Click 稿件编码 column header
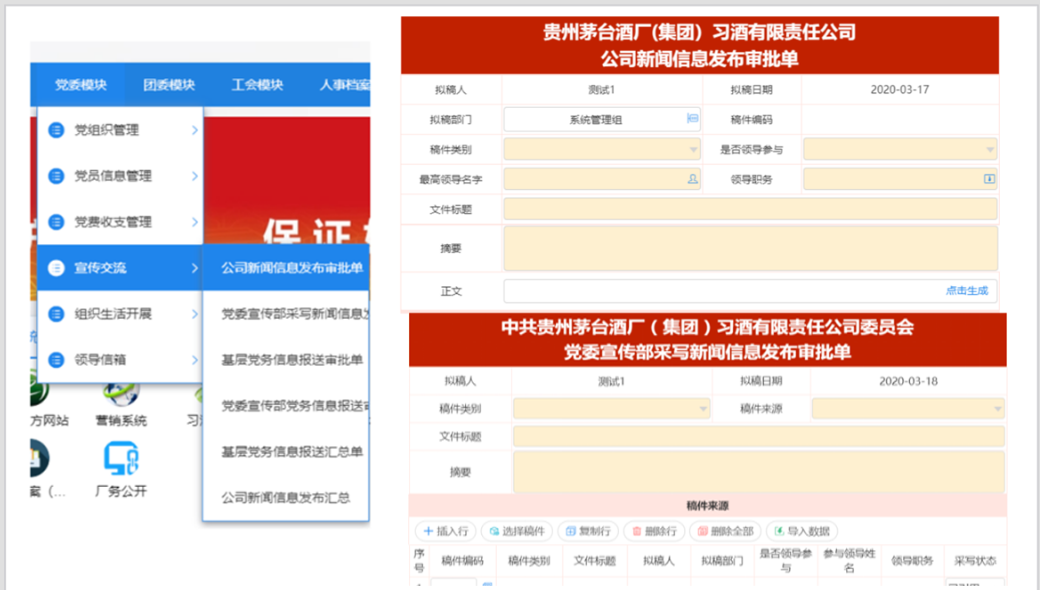This screenshot has width=1040, height=590. pyautogui.click(x=462, y=561)
